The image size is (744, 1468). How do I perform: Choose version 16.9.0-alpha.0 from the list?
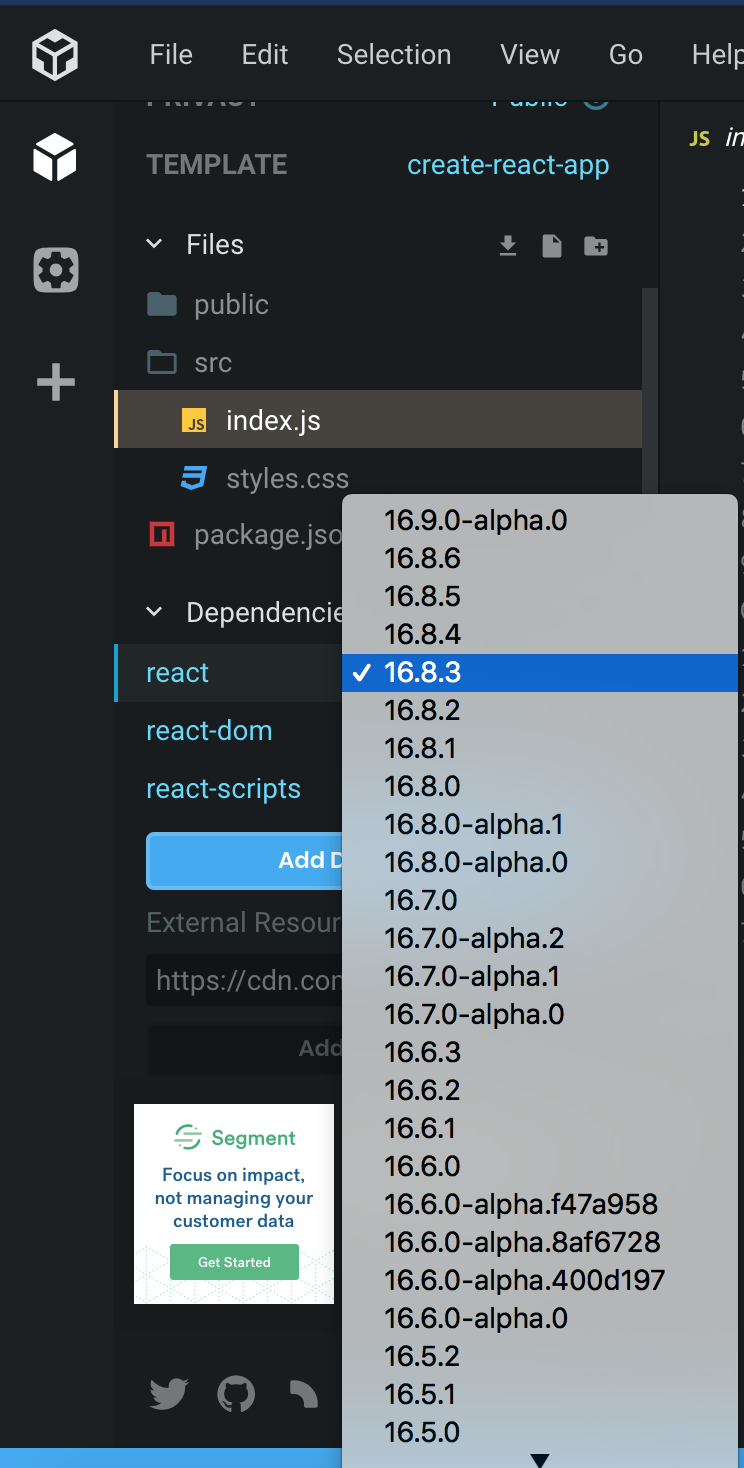pos(540,520)
